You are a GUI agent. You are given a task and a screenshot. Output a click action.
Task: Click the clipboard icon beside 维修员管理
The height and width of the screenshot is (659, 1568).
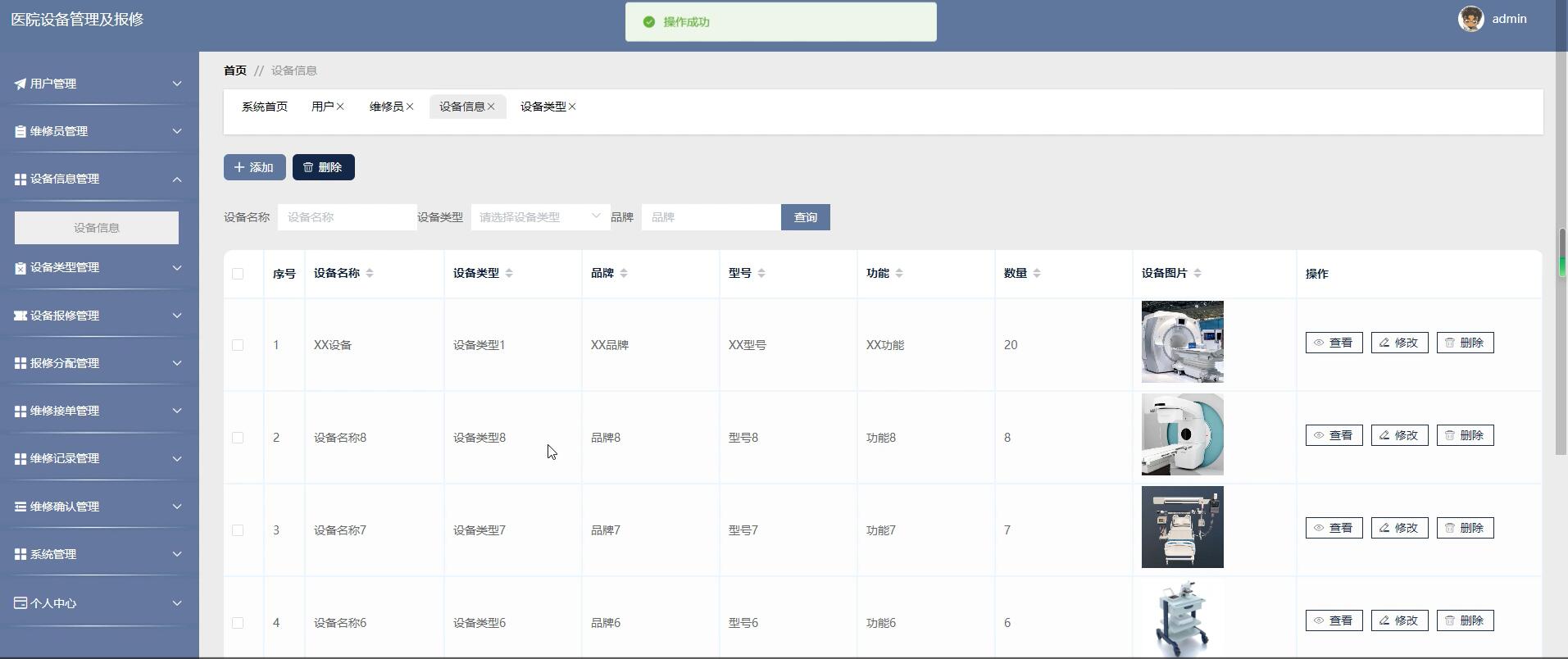point(20,131)
